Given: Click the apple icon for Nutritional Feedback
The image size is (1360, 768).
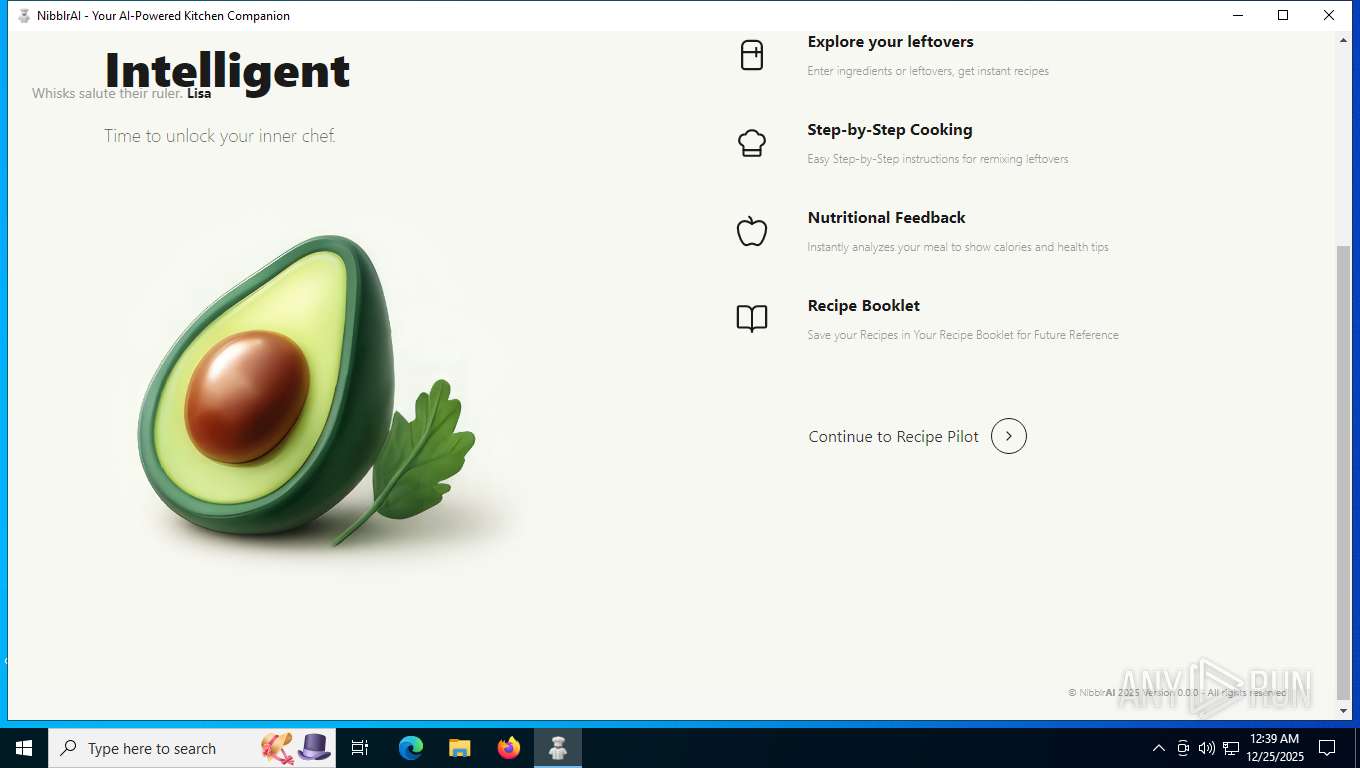Looking at the screenshot, I should [x=752, y=231].
